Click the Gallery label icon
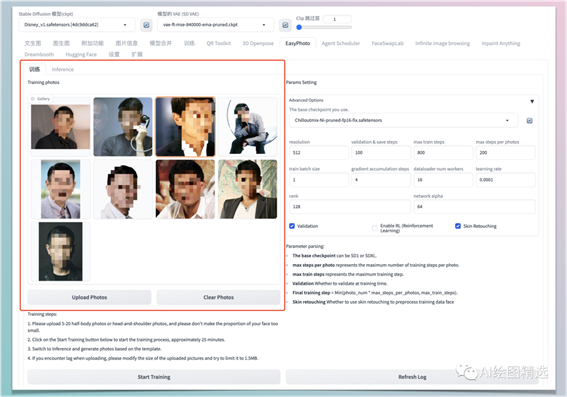This screenshot has width=567, height=397. 33,99
